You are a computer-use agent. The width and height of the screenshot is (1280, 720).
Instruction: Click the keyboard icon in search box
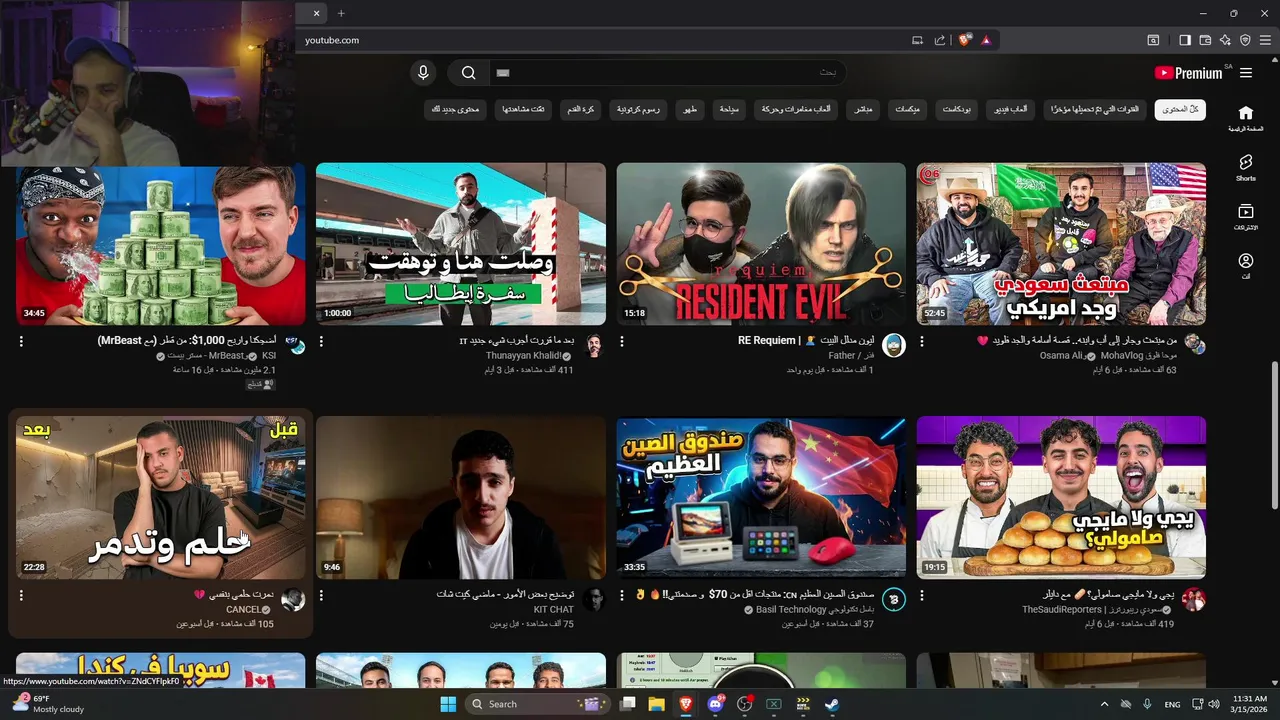(503, 73)
